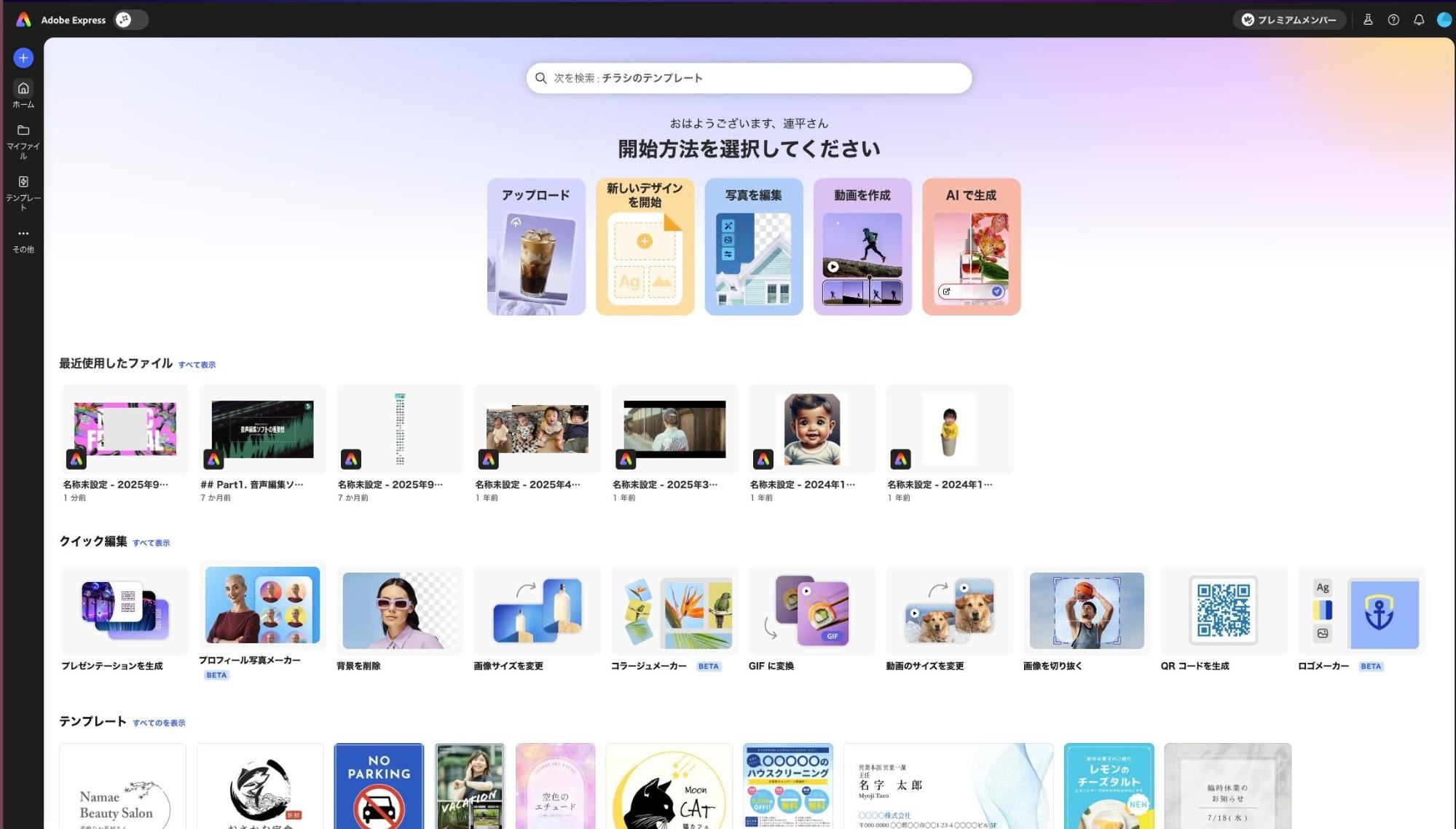Open プレゼンテーションを生成 quick action
The height and width of the screenshot is (829, 1456).
click(x=125, y=619)
